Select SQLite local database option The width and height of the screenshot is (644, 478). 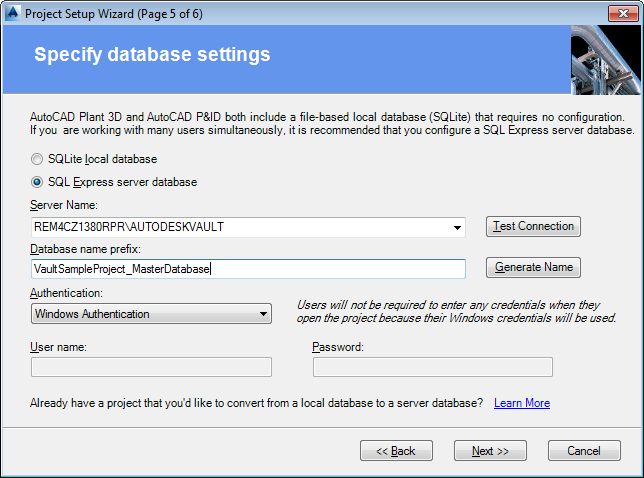pyautogui.click(x=37, y=159)
